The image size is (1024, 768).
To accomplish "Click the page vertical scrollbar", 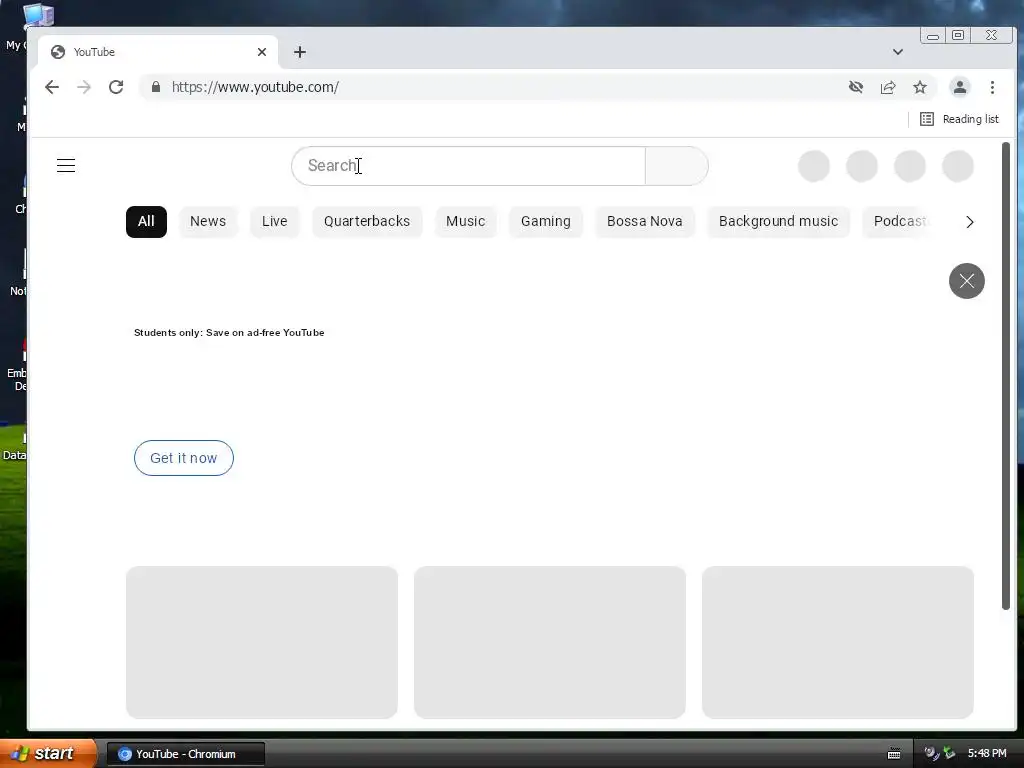I will tap(1006, 376).
